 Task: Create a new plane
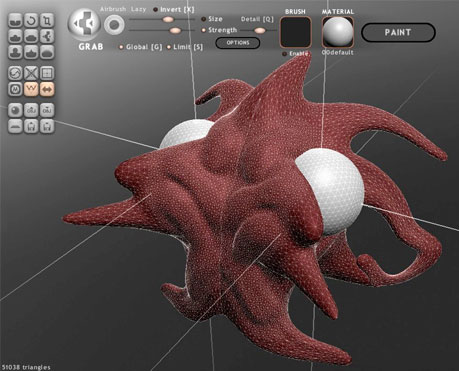coord(15,126)
